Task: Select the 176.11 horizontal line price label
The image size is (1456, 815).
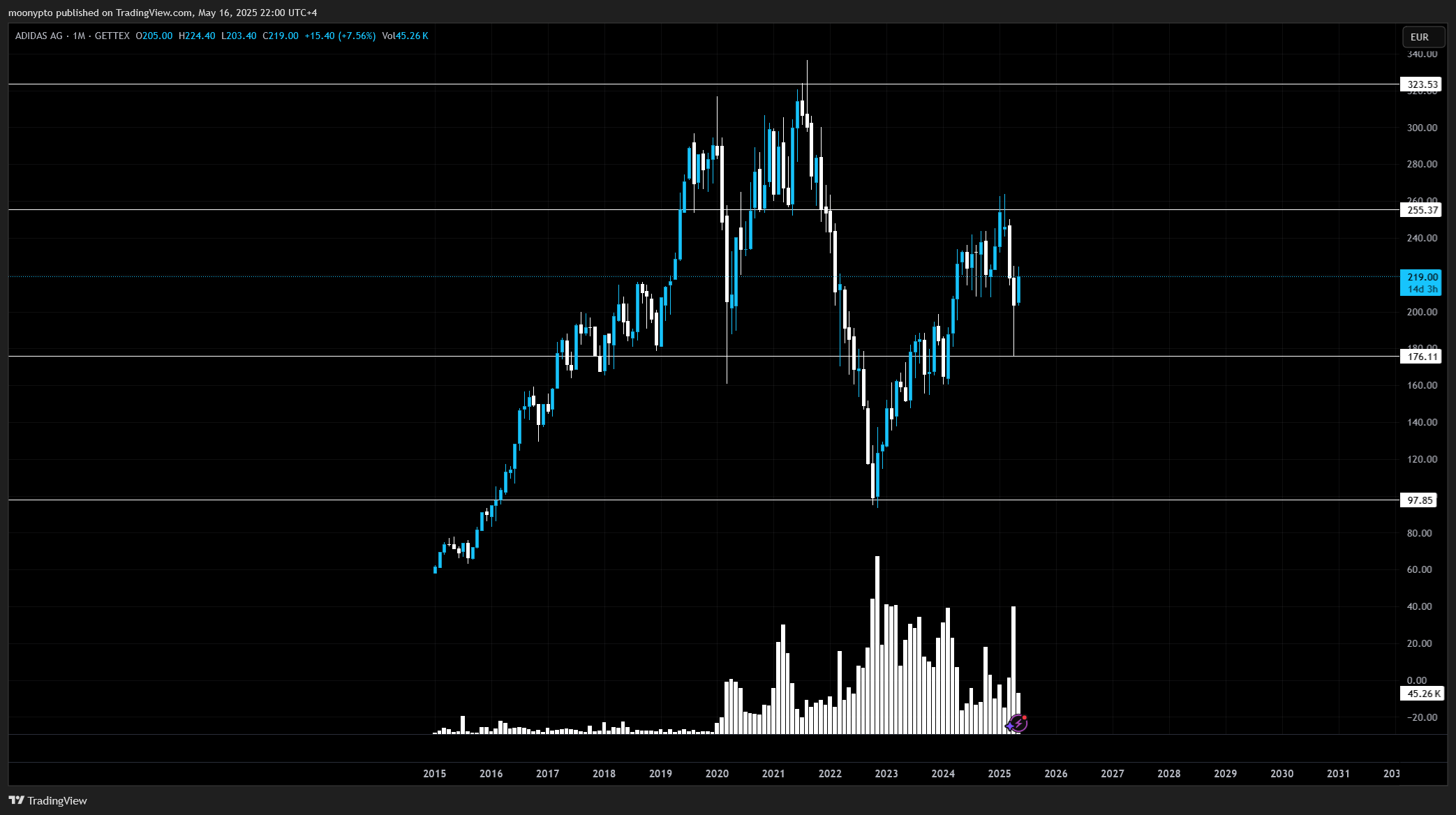Action: point(1421,357)
